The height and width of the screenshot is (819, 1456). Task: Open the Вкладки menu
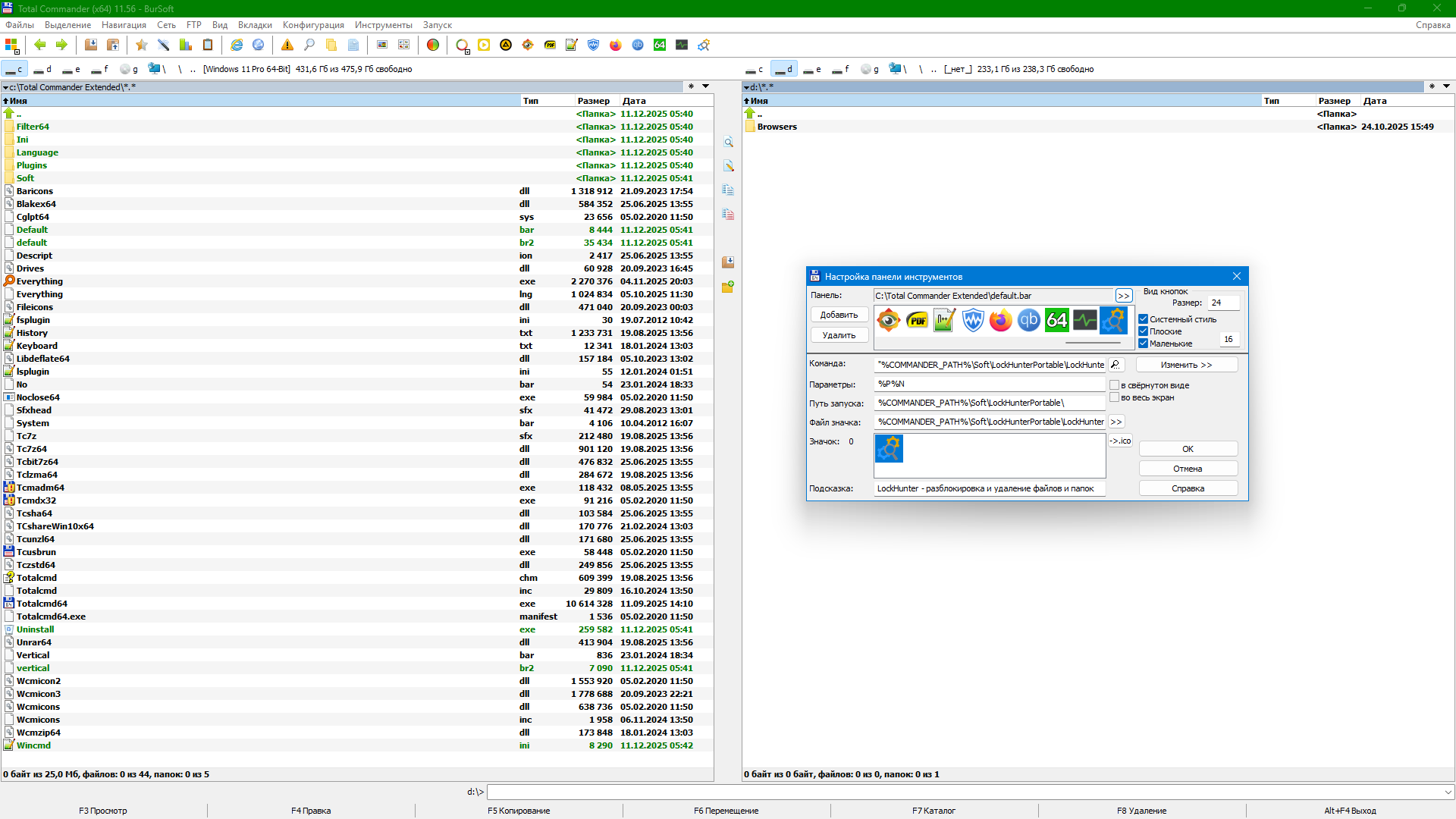coord(255,25)
